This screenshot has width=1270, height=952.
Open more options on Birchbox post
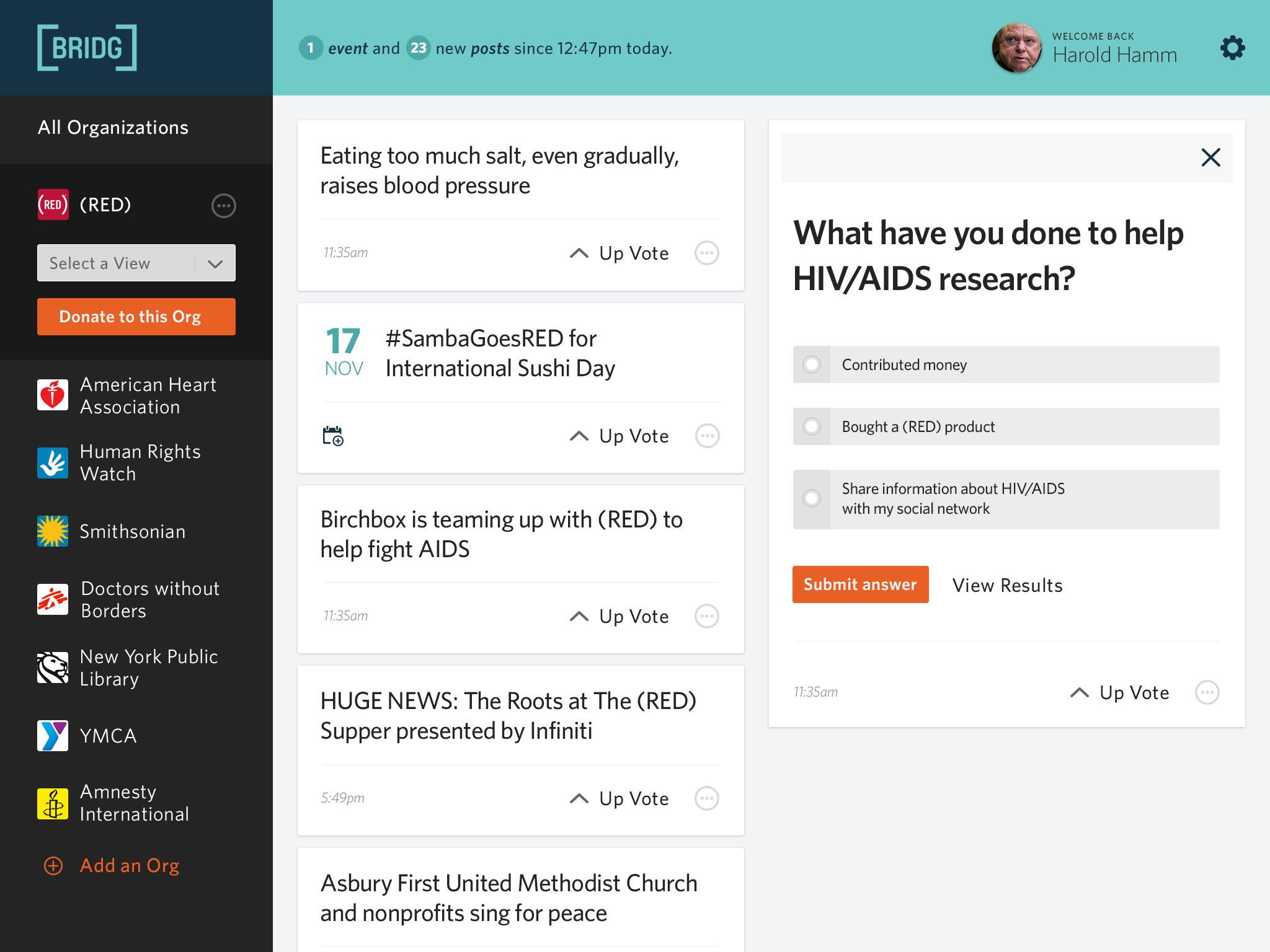point(707,616)
